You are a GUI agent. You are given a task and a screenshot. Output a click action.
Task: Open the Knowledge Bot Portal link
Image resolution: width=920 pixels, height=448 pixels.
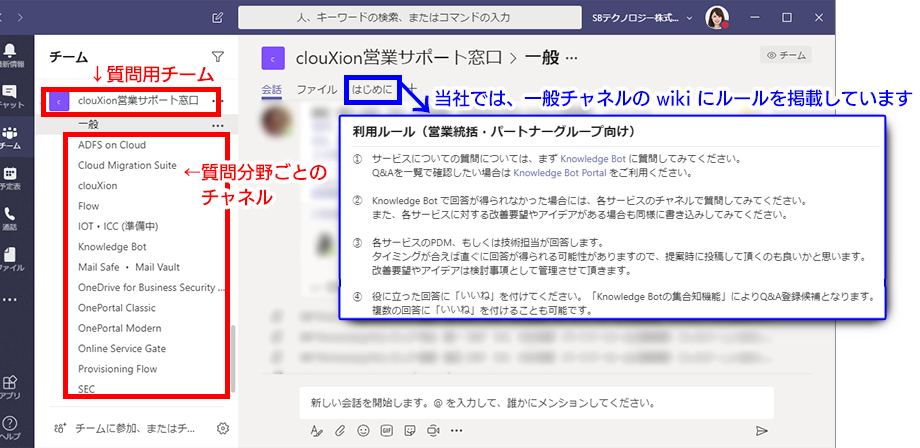(560, 173)
